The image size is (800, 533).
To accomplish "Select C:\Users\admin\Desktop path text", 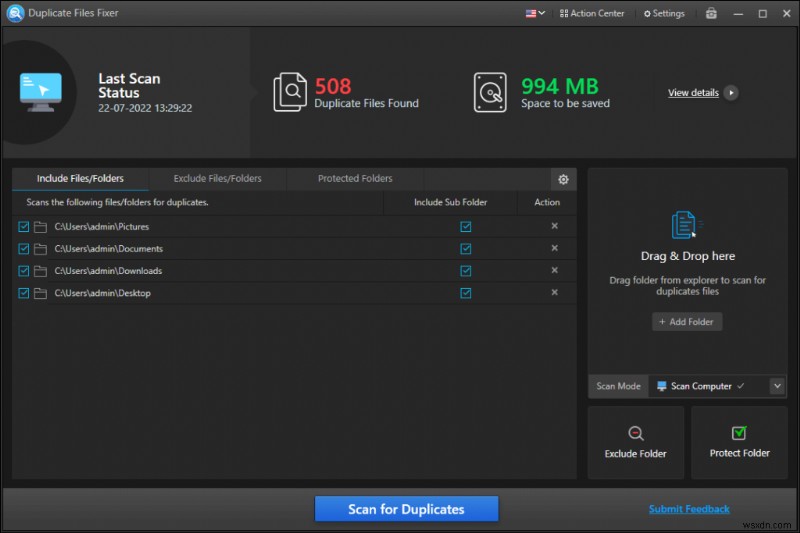I will pyautogui.click(x=103, y=293).
